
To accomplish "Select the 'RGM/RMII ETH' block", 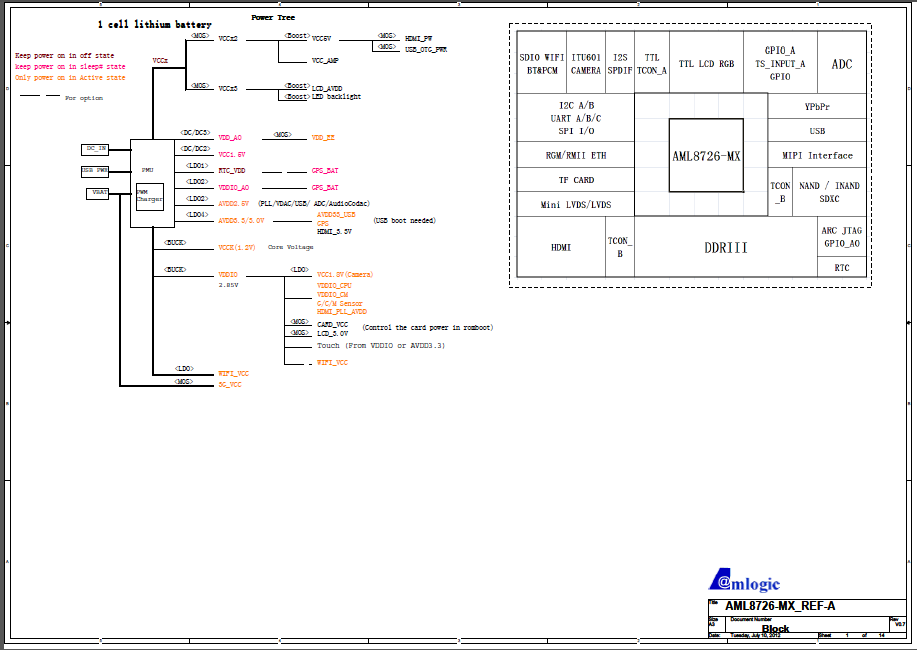I will pos(576,155).
